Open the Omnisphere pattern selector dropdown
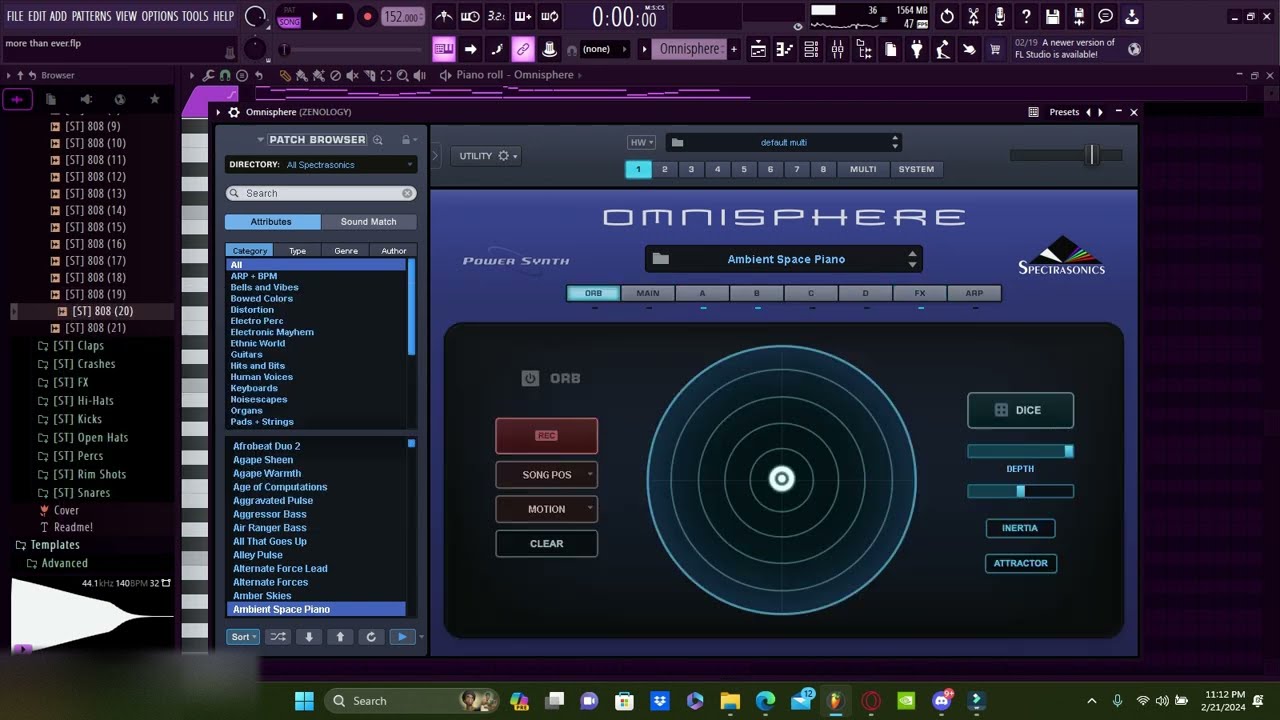Screen dimensions: 1280x720 click(689, 49)
